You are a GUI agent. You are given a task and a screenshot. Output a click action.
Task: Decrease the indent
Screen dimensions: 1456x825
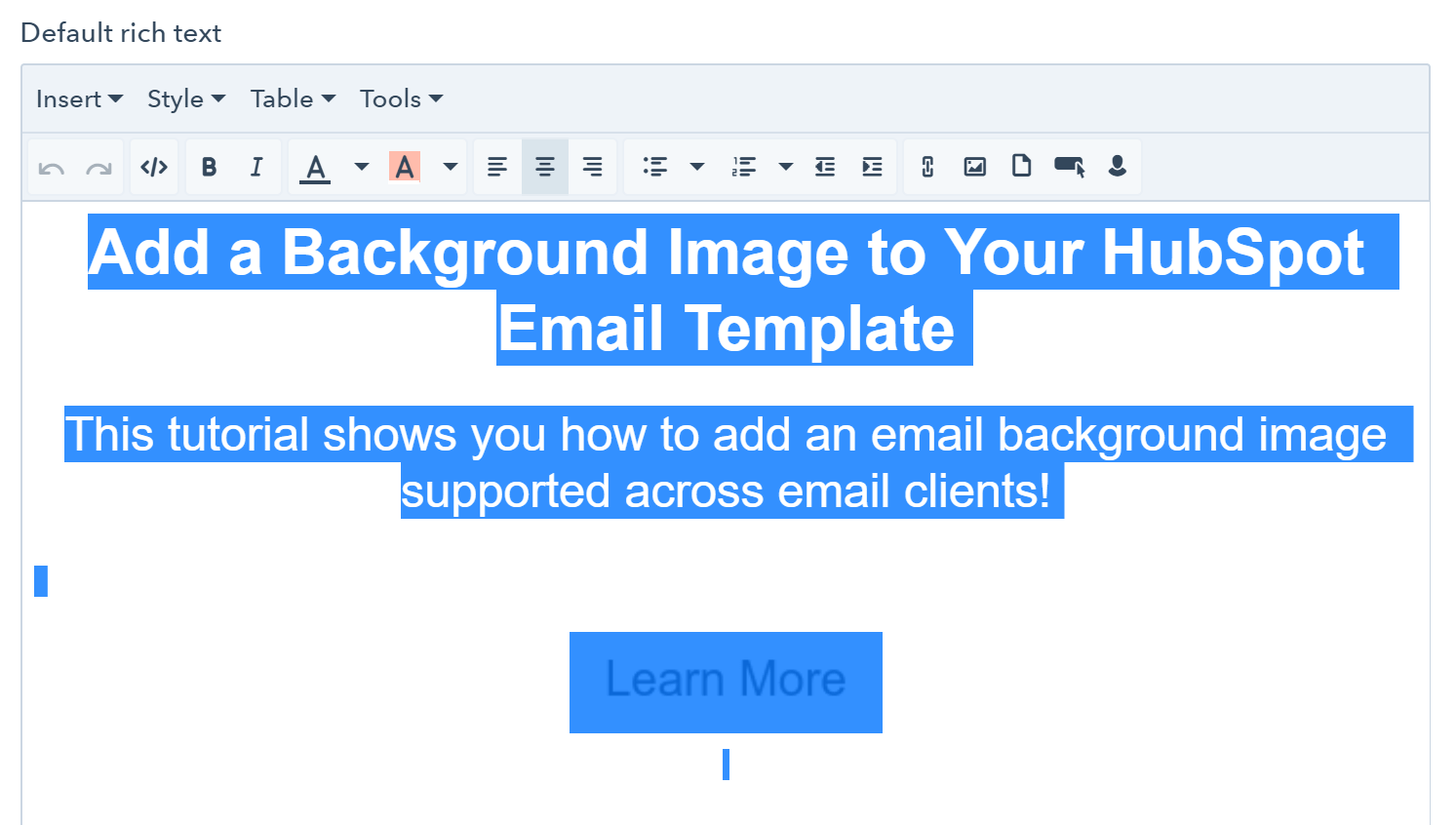click(825, 167)
